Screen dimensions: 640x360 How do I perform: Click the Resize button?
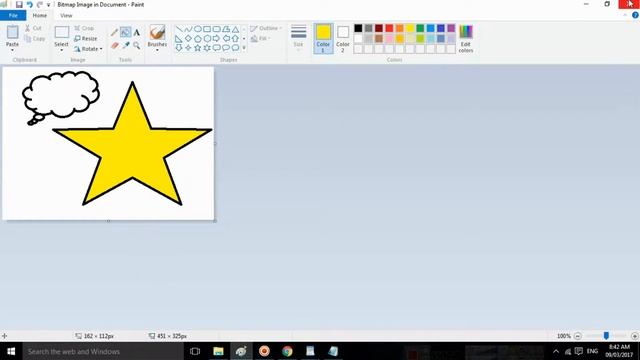(86, 38)
